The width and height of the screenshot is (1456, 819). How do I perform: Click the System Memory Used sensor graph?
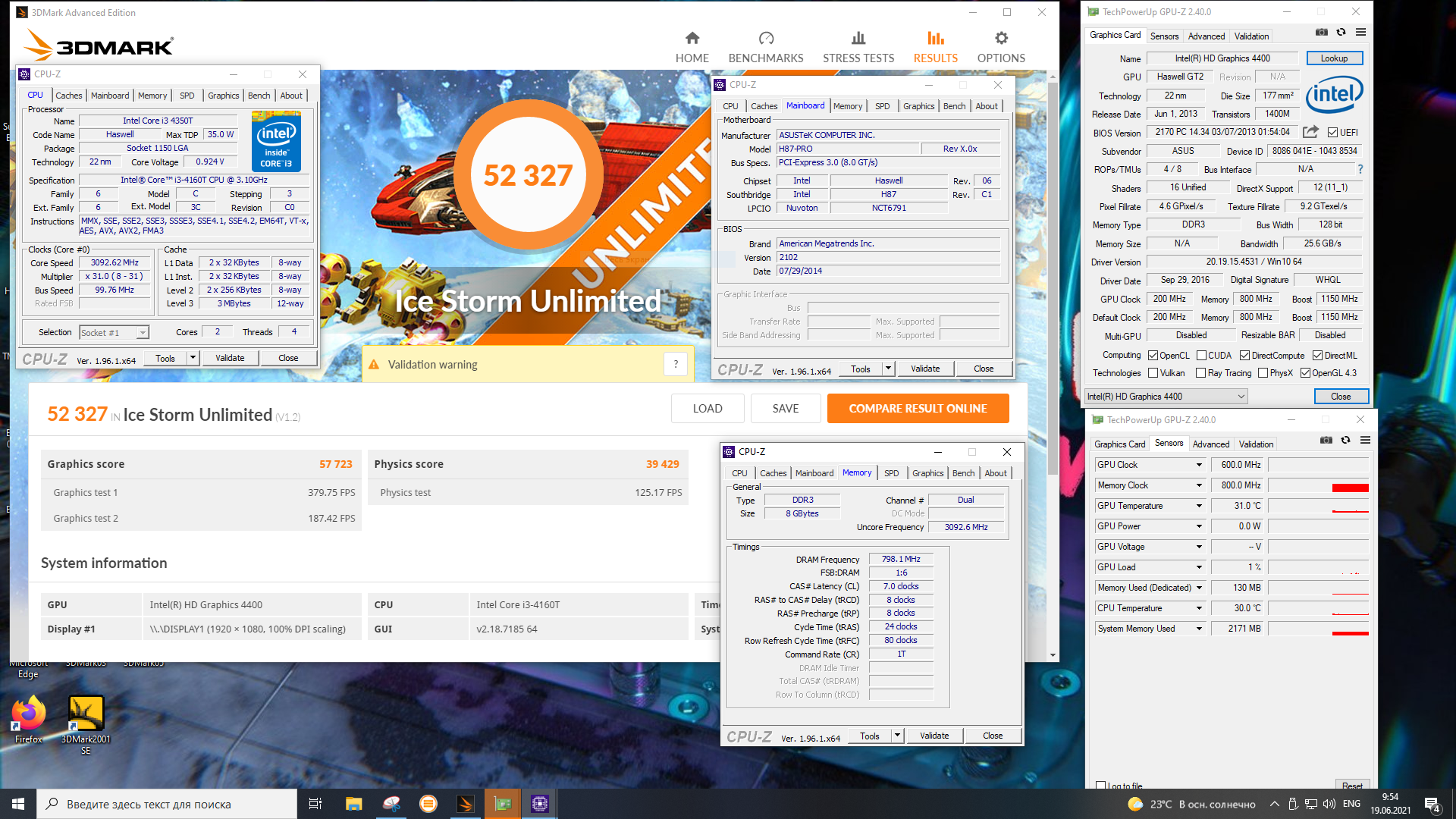(1318, 629)
